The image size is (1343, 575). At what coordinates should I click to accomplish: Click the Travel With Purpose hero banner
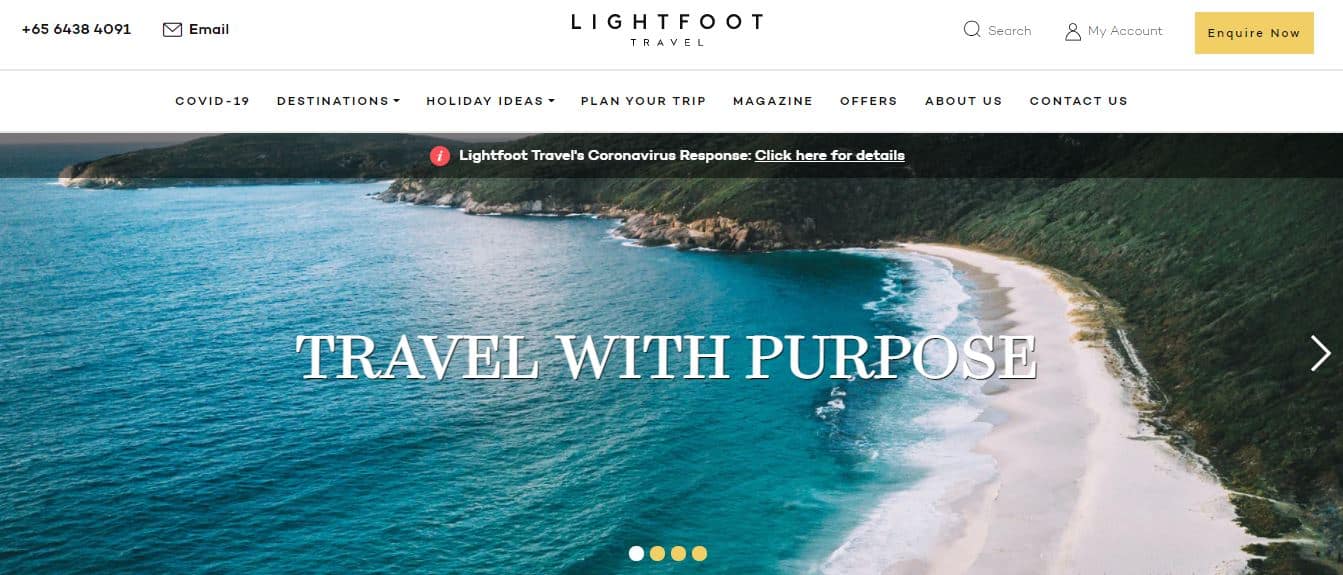pyautogui.click(x=667, y=356)
